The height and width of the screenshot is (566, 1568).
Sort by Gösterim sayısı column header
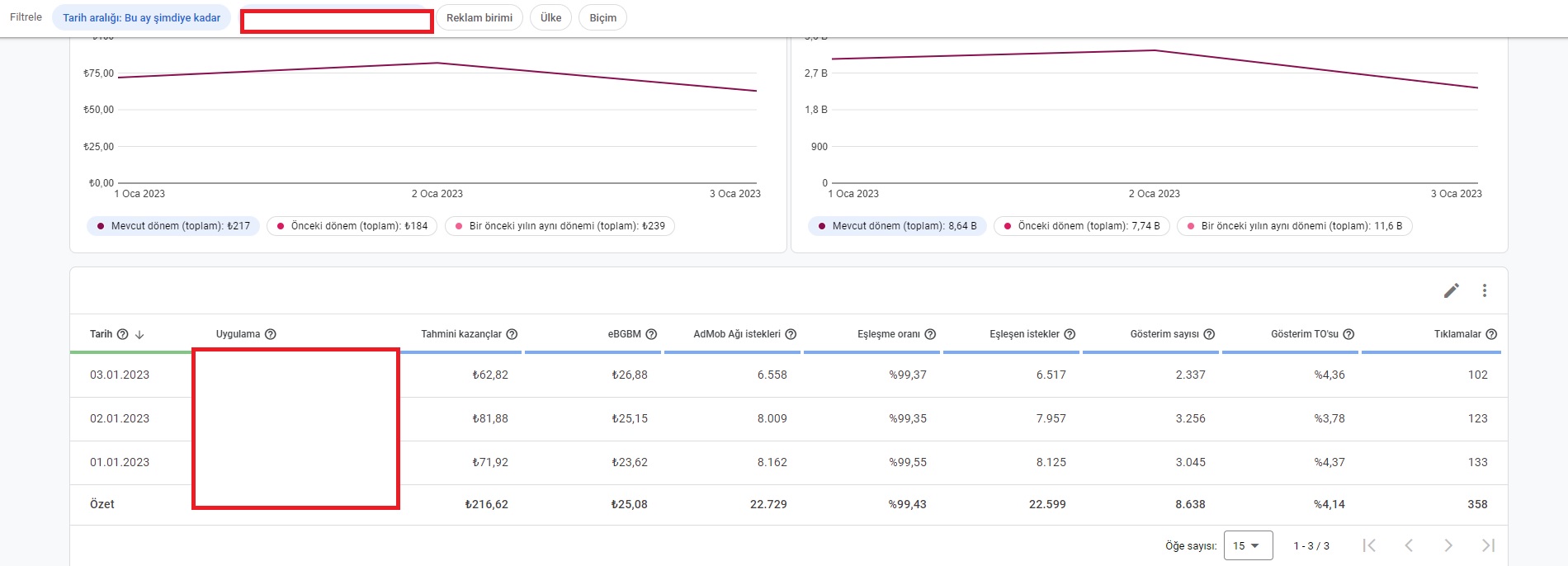pyautogui.click(x=1164, y=334)
